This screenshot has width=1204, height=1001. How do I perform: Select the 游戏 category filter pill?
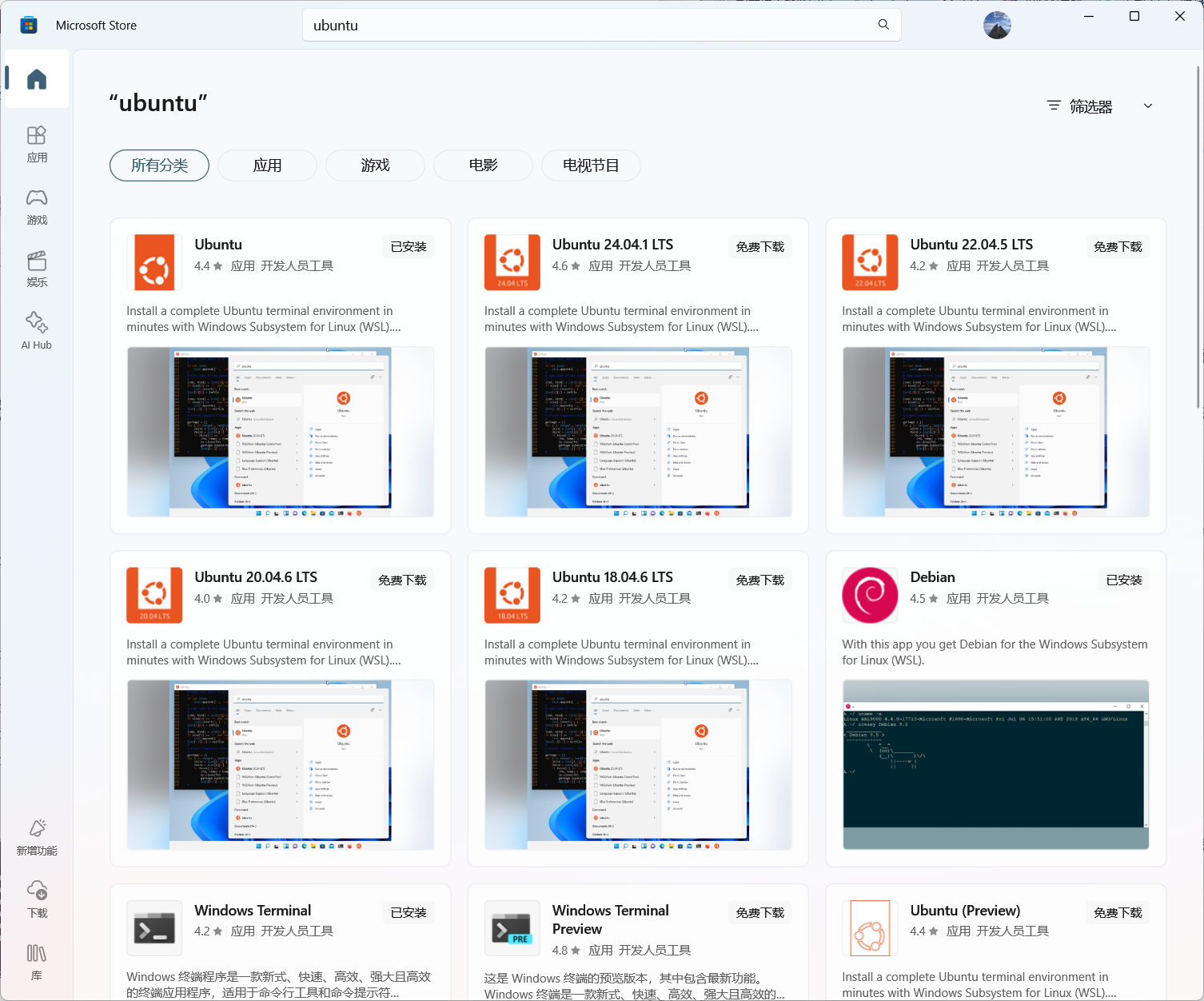click(x=375, y=166)
